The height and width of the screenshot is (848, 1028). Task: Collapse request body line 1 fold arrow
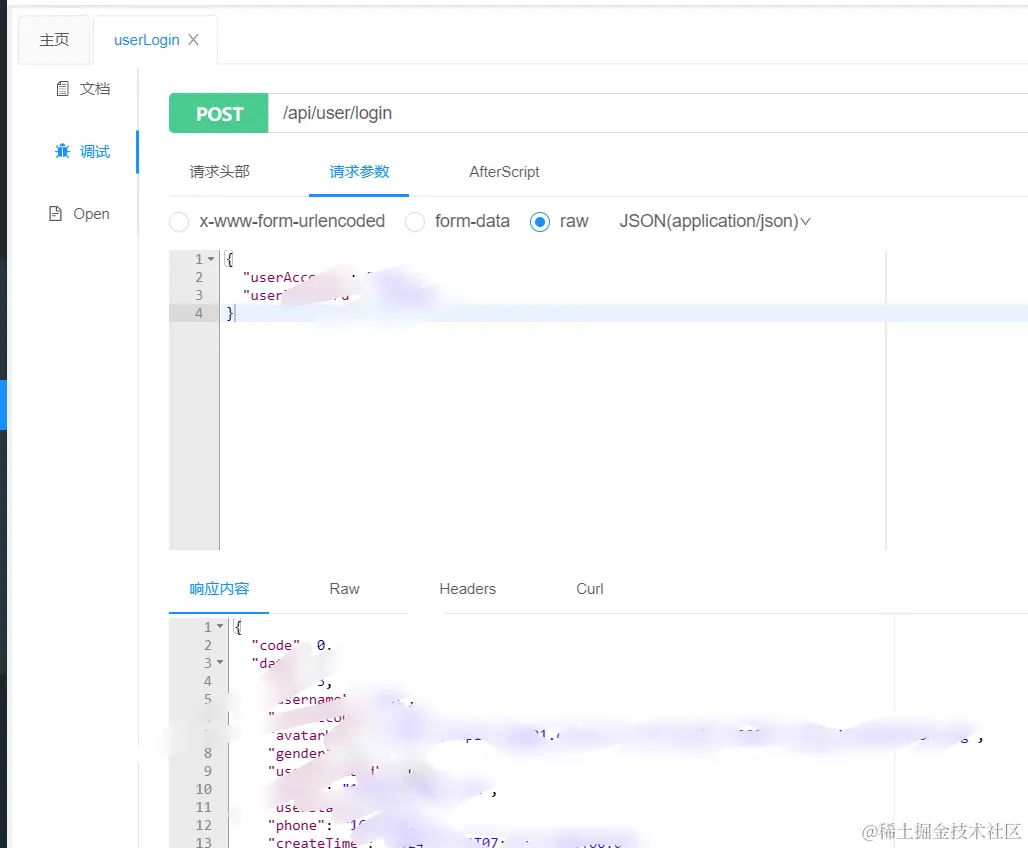211,259
